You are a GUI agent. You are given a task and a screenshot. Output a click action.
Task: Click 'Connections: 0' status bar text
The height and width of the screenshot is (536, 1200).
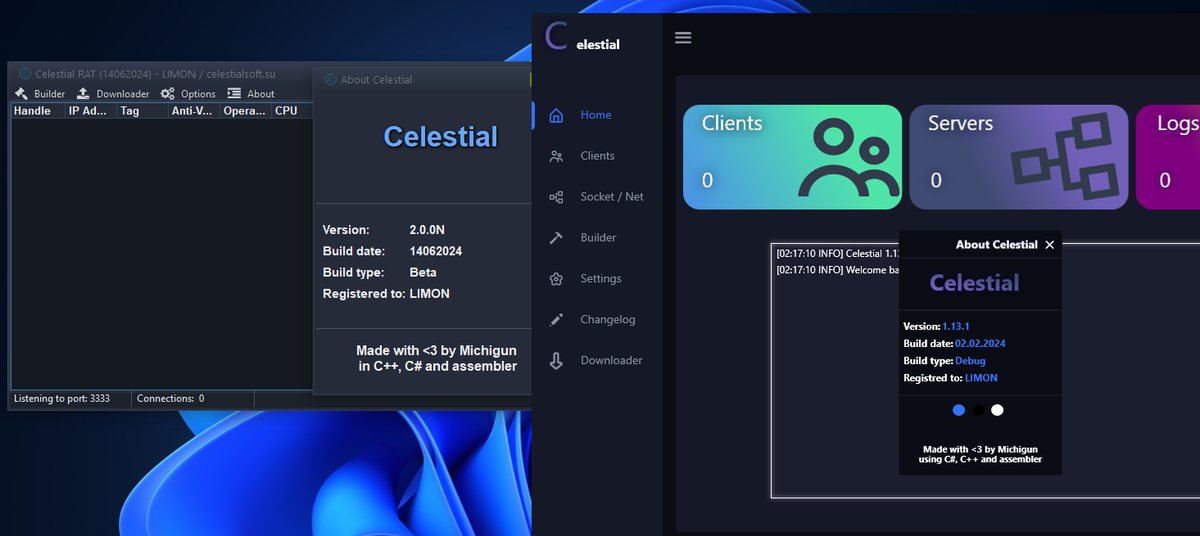pos(171,398)
